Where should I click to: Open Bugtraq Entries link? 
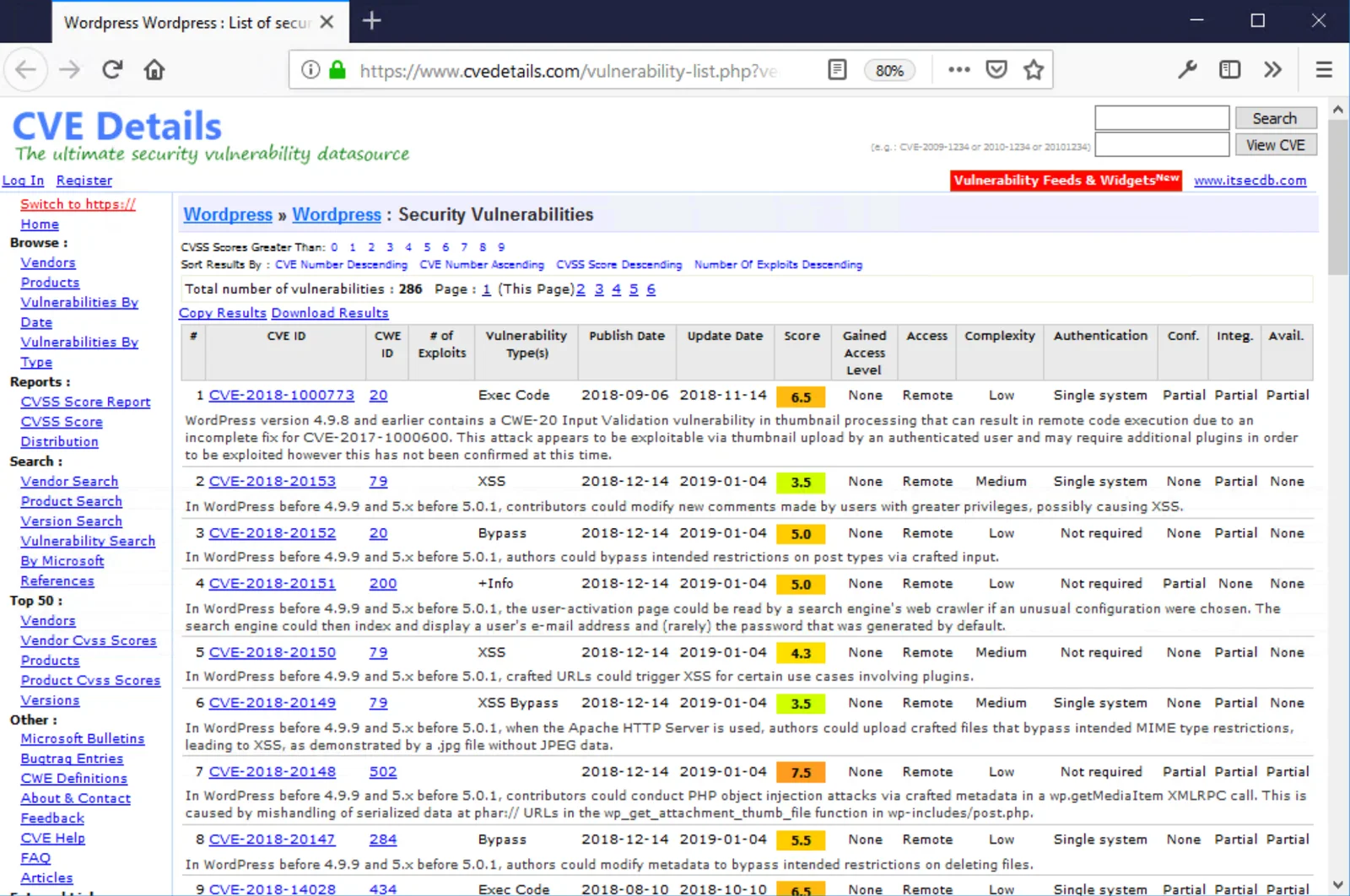72,759
